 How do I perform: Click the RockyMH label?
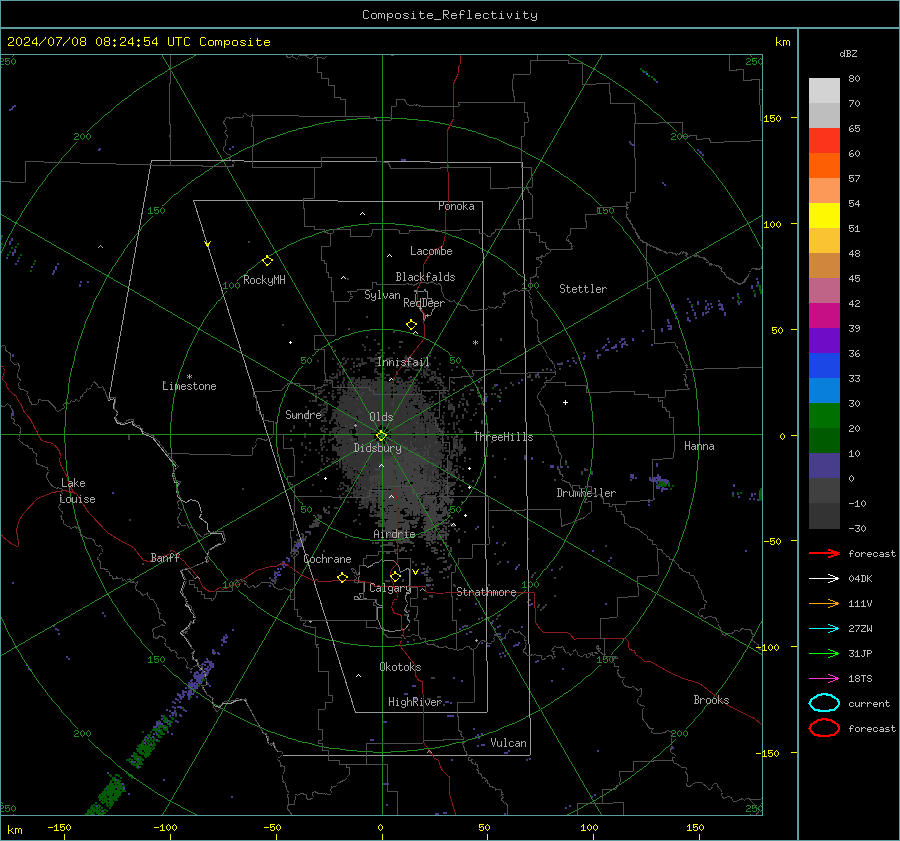(x=264, y=280)
